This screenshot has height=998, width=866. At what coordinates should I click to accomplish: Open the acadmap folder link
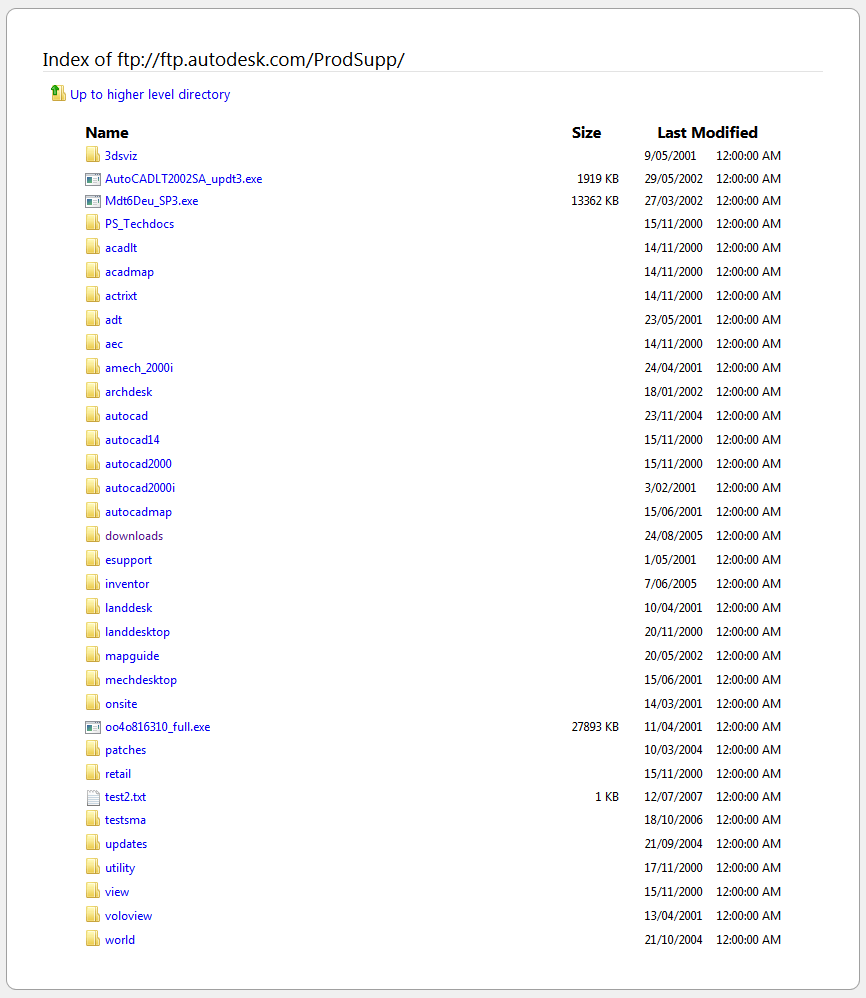click(x=129, y=272)
